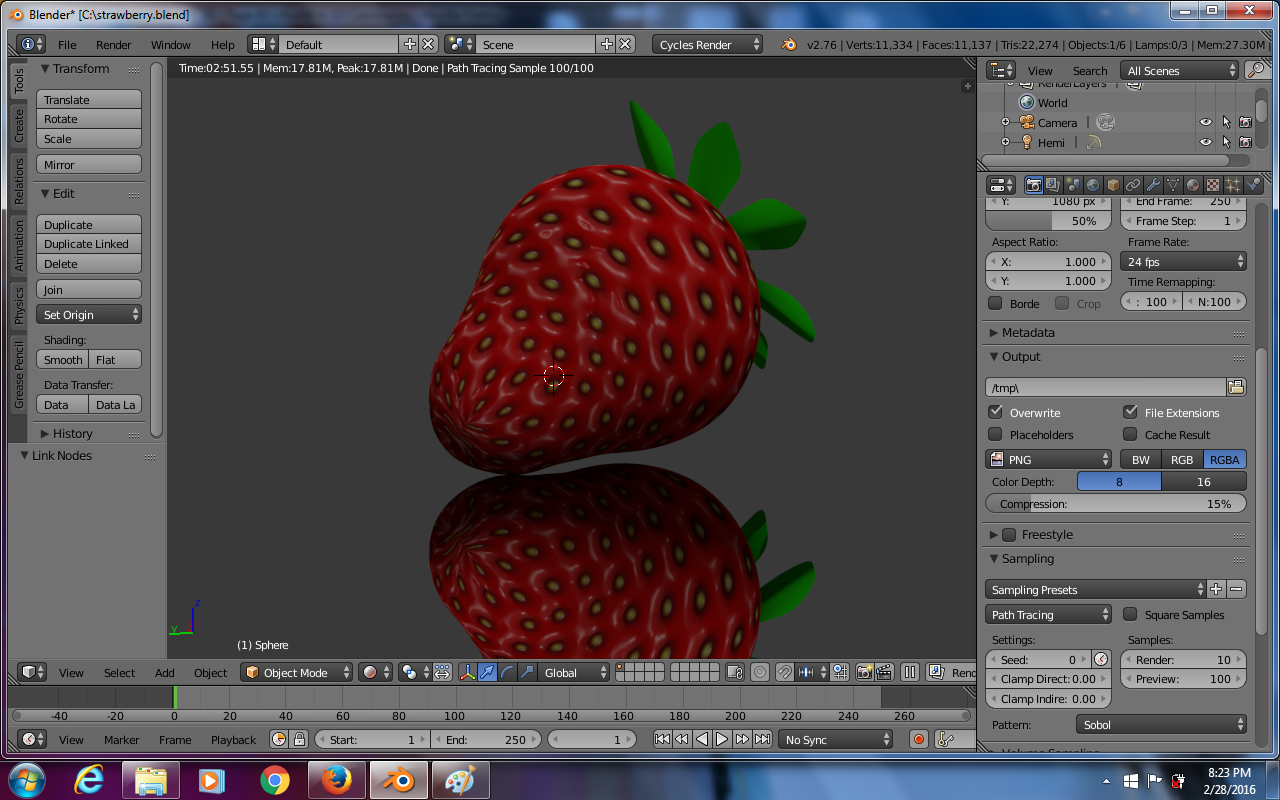Image resolution: width=1280 pixels, height=800 pixels.
Task: Select the RGBA color mode button
Action: pyautogui.click(x=1224, y=459)
